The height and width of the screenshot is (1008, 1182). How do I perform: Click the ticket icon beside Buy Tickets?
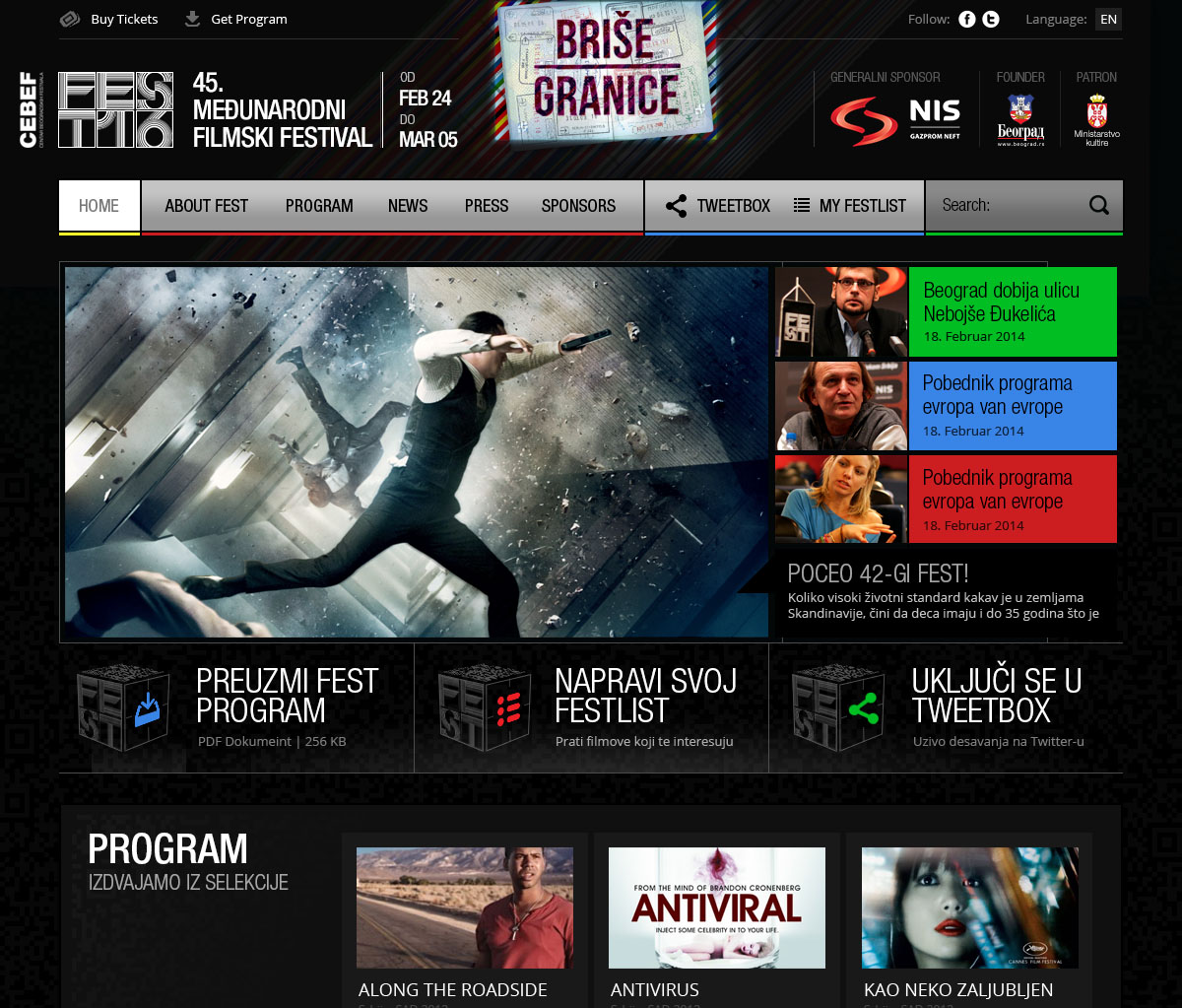[x=70, y=19]
